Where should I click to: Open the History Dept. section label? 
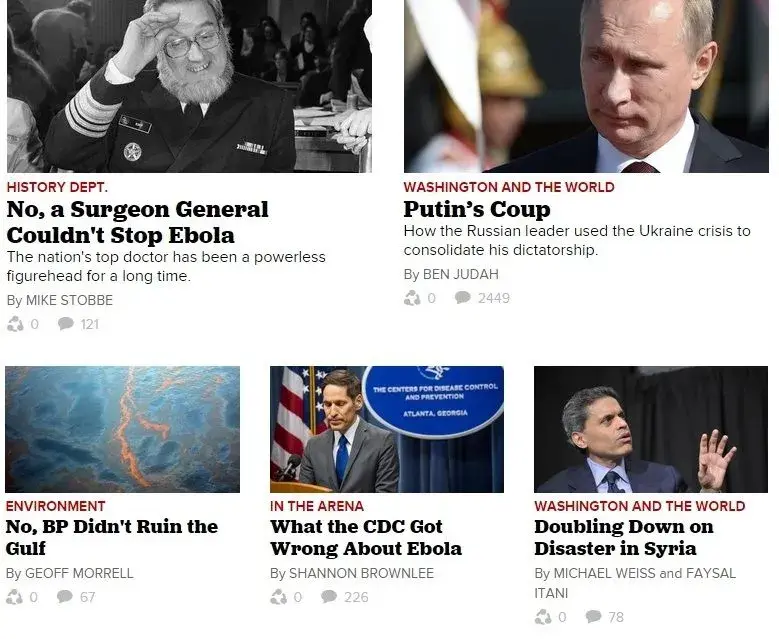click(57, 187)
